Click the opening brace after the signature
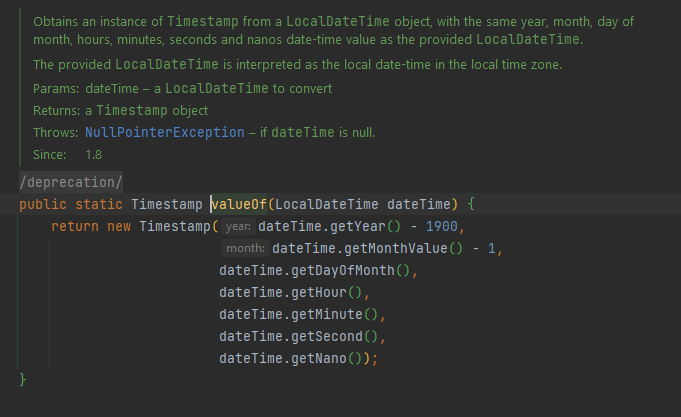Screen dimensions: 681x417 (x=471, y=204)
